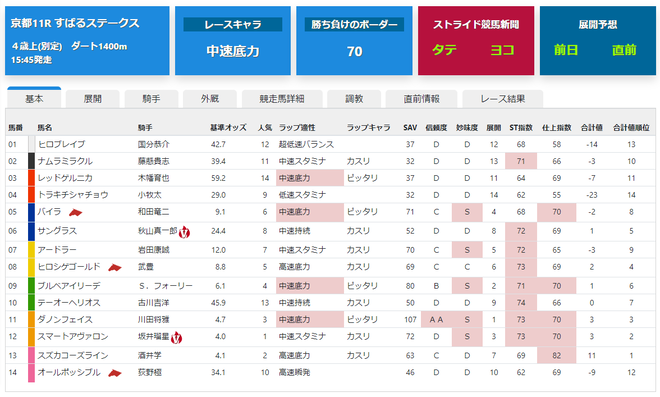Click the red badge icon next to 秋山真一郎

184,232
